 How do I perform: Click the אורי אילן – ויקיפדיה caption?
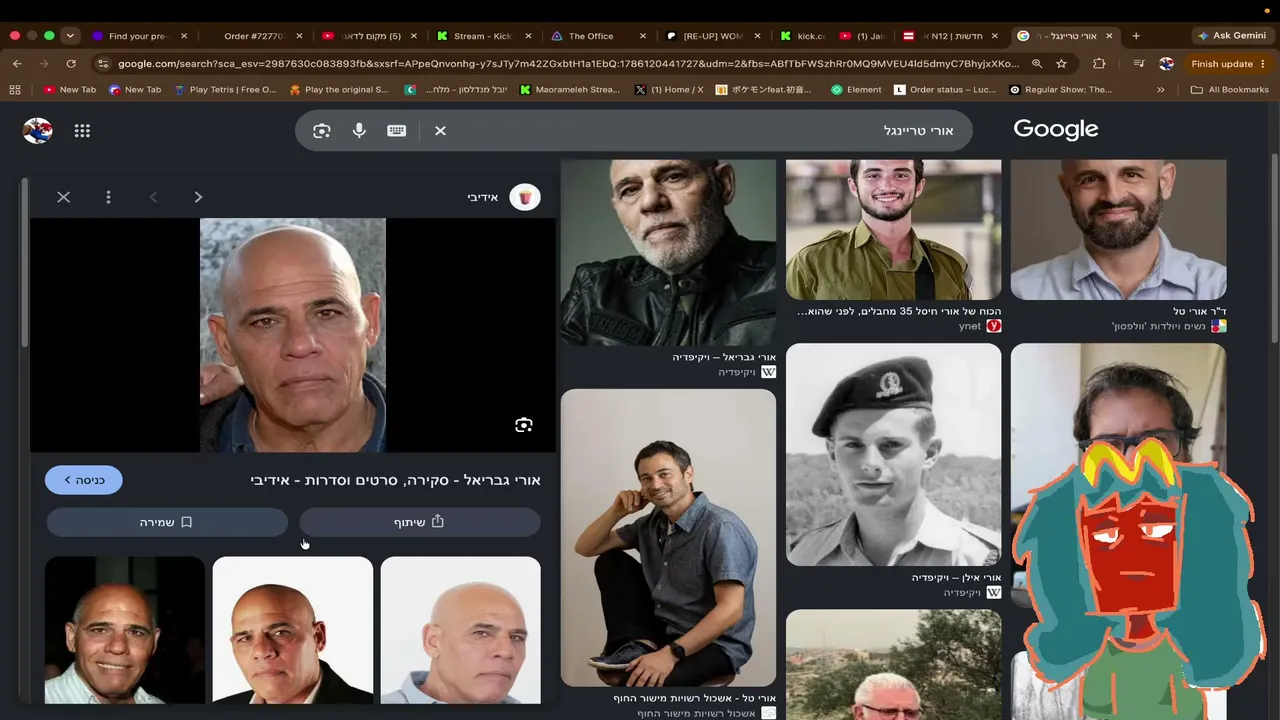pyautogui.click(x=956, y=578)
